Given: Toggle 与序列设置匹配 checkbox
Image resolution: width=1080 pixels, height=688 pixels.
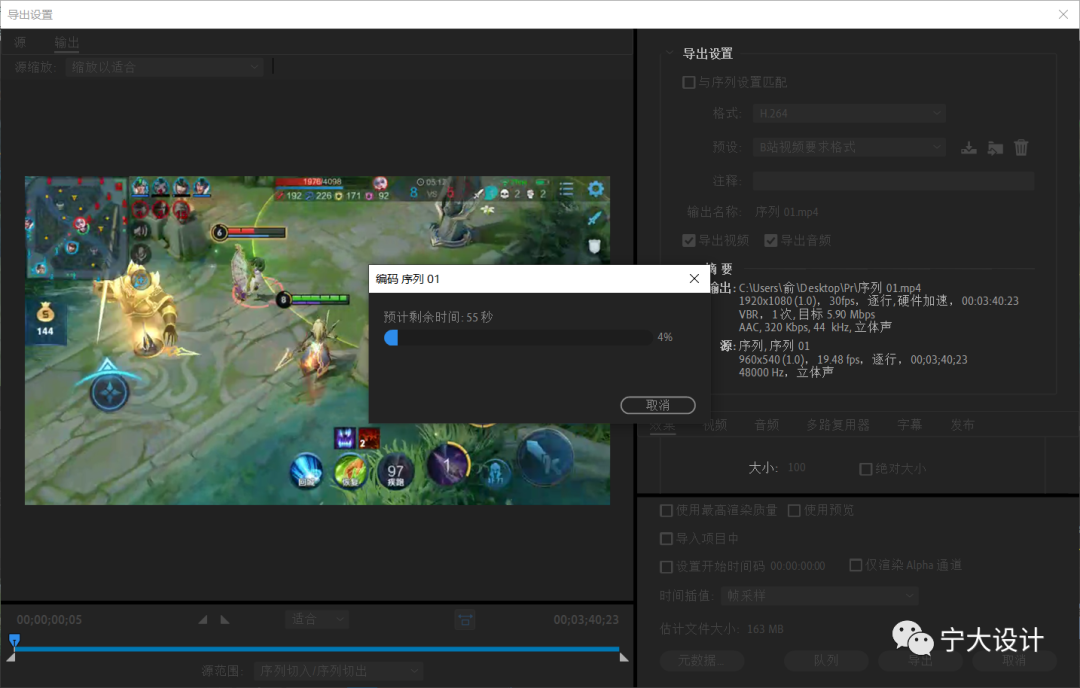Looking at the screenshot, I should pos(688,82).
